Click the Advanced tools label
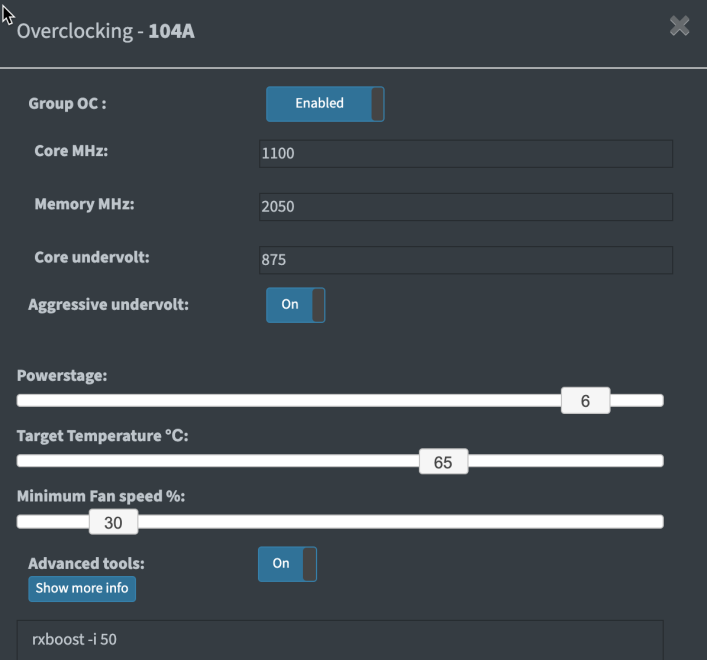 coord(86,563)
